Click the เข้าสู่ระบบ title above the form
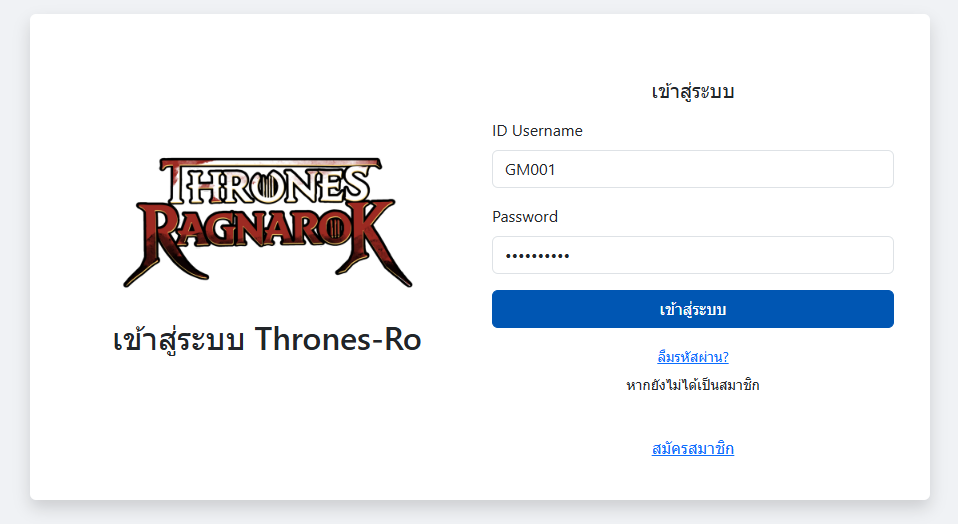The width and height of the screenshot is (958, 524). click(692, 92)
